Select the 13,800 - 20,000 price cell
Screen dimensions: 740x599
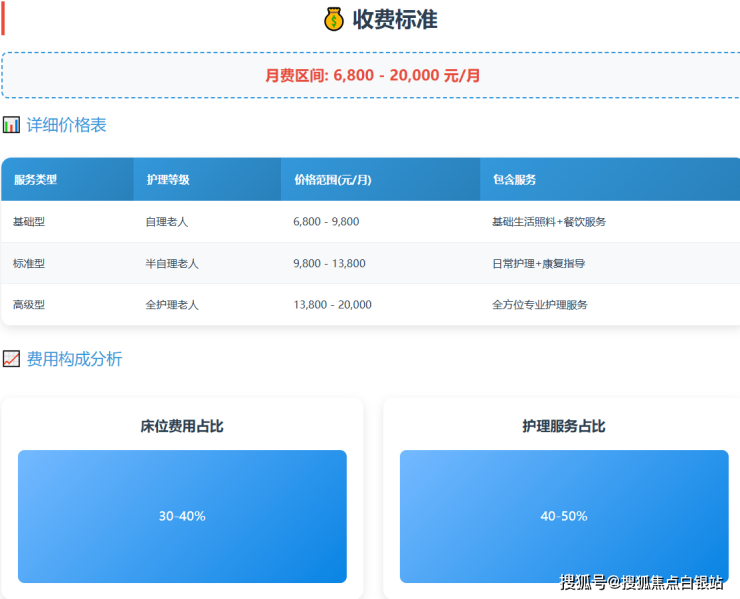tap(332, 305)
